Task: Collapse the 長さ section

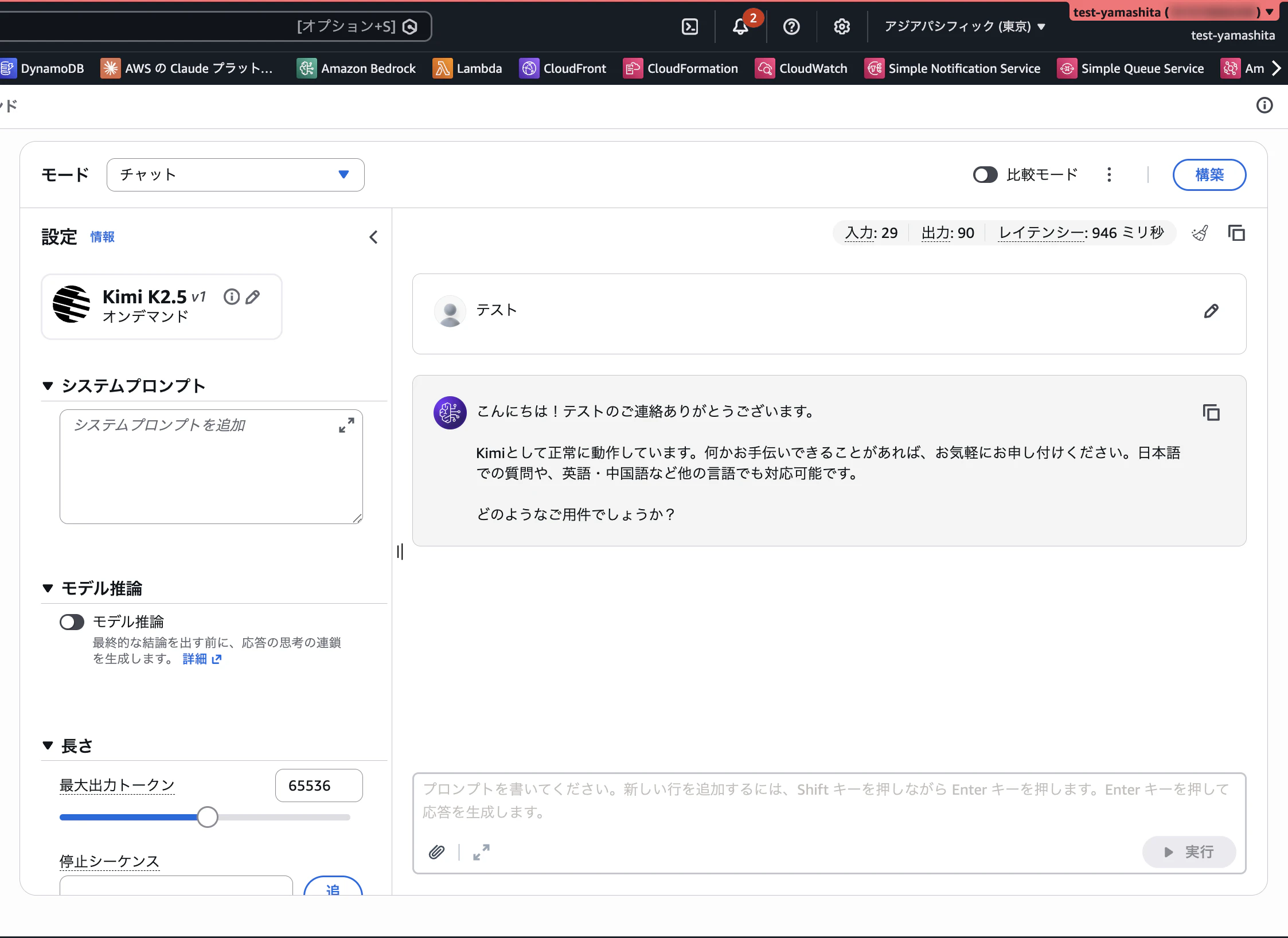Action: [48, 745]
